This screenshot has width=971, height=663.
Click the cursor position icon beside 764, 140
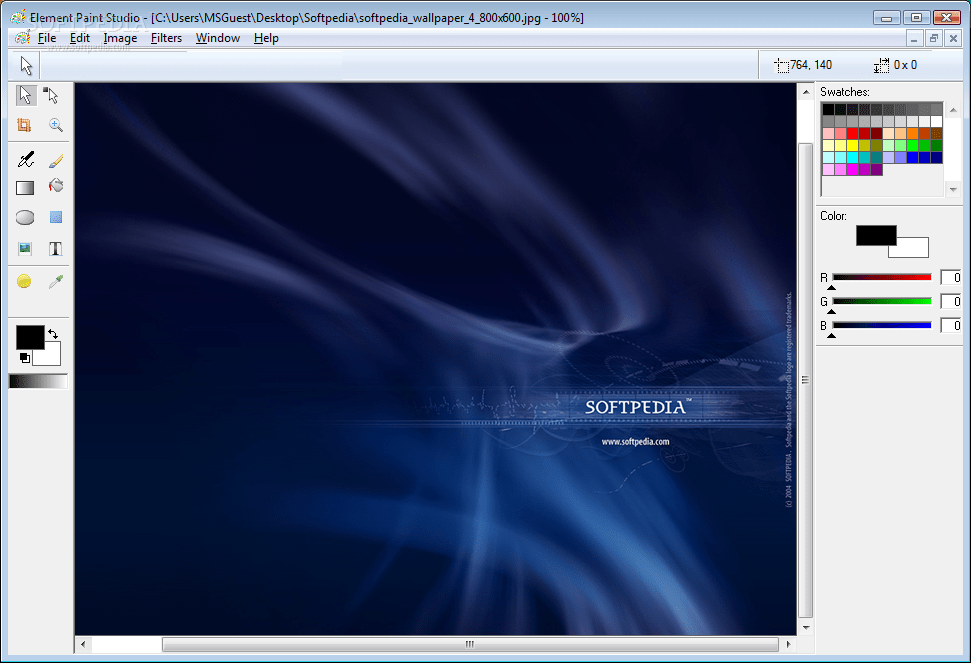[x=782, y=65]
